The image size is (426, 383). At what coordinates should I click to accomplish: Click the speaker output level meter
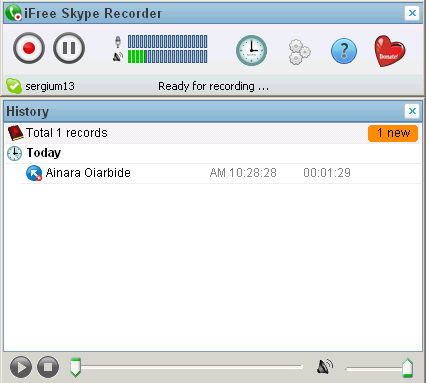coord(167,56)
